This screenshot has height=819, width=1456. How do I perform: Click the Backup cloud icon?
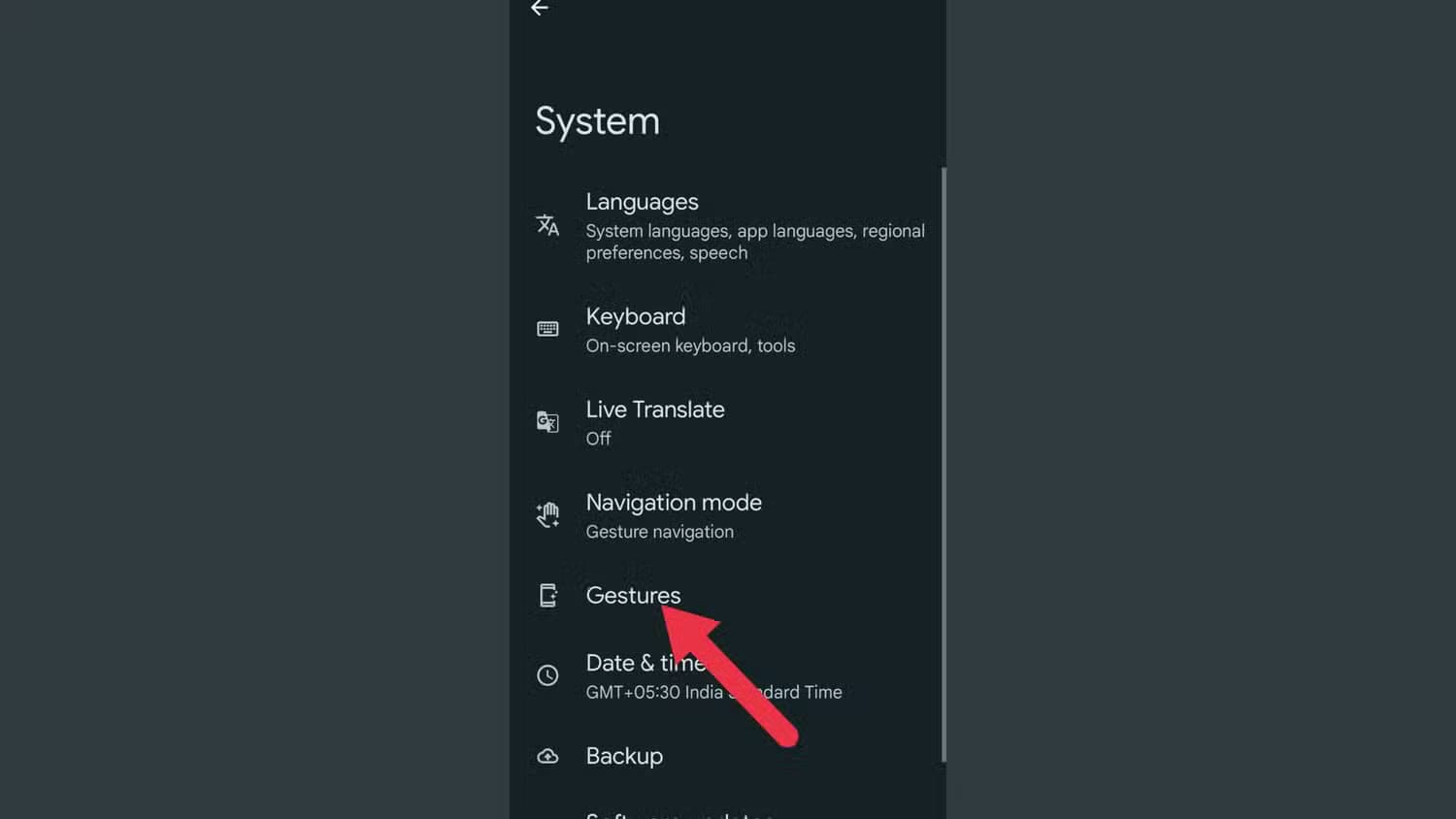547,756
